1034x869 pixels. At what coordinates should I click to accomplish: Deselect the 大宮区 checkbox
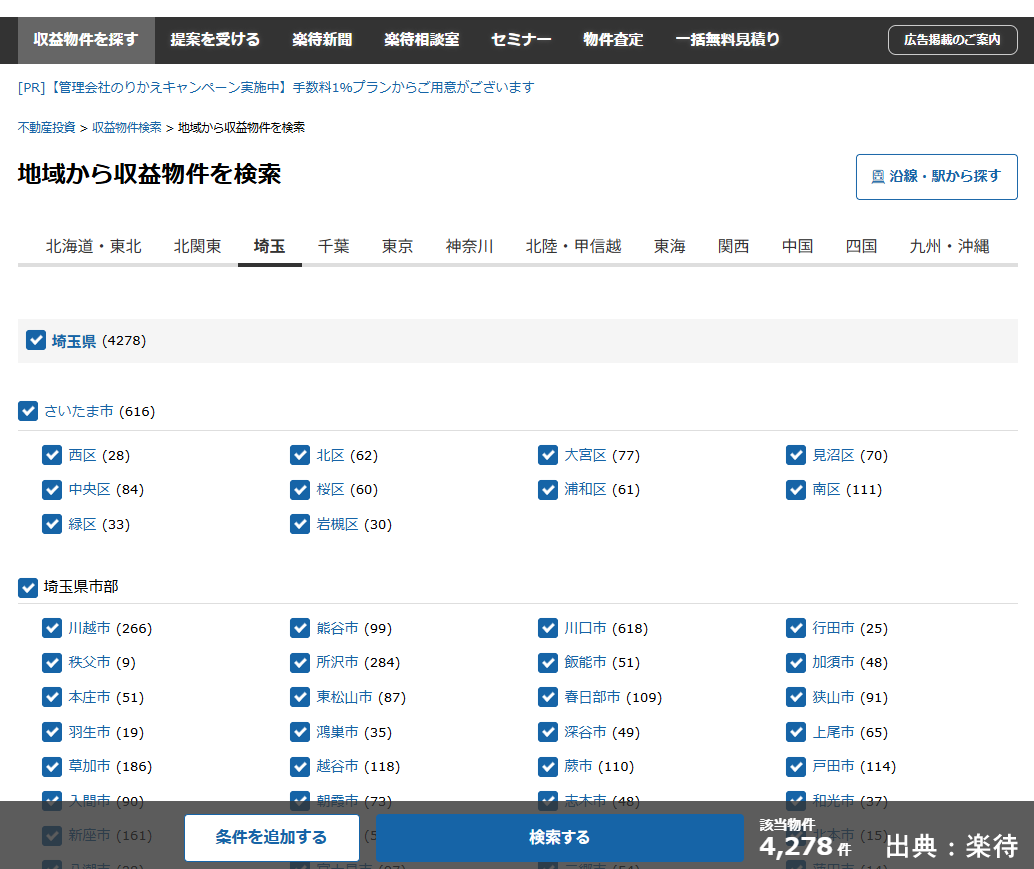tap(548, 455)
